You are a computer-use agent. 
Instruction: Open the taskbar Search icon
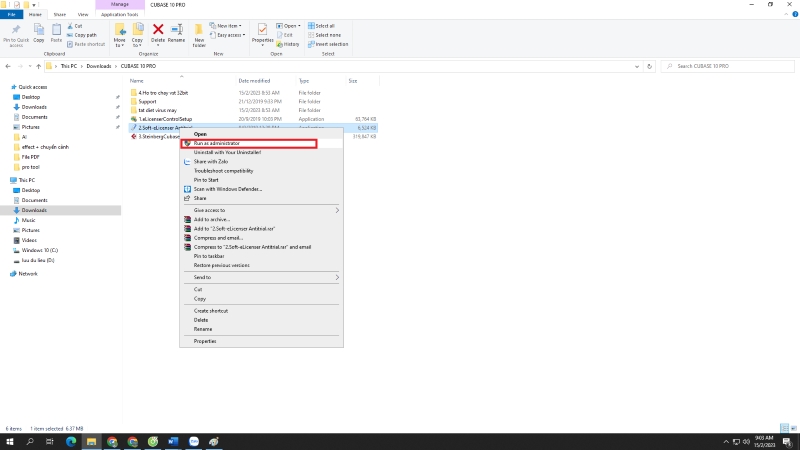pos(30,442)
